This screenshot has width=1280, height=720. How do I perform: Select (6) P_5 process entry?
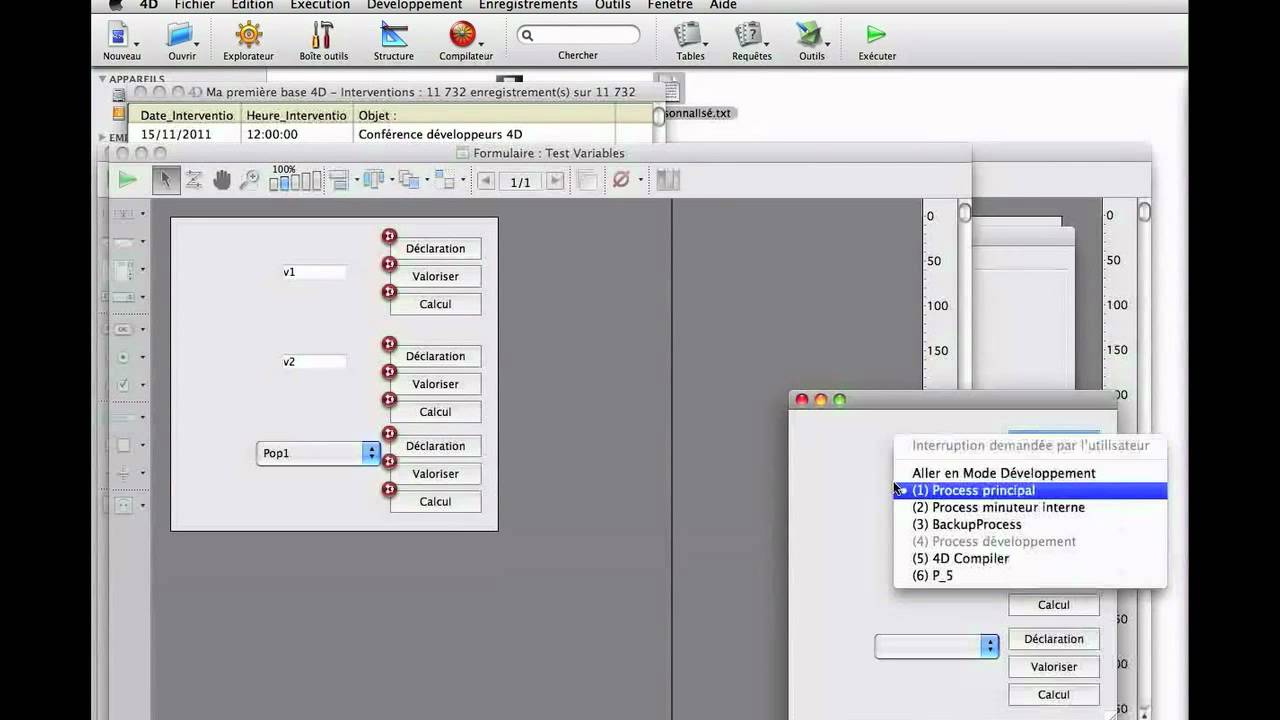point(1030,575)
